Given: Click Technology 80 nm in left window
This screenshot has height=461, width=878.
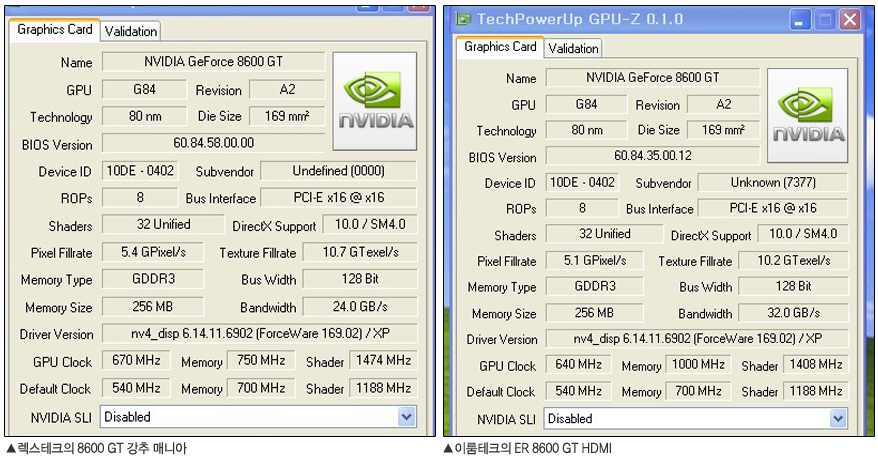Looking at the screenshot, I should 144,116.
